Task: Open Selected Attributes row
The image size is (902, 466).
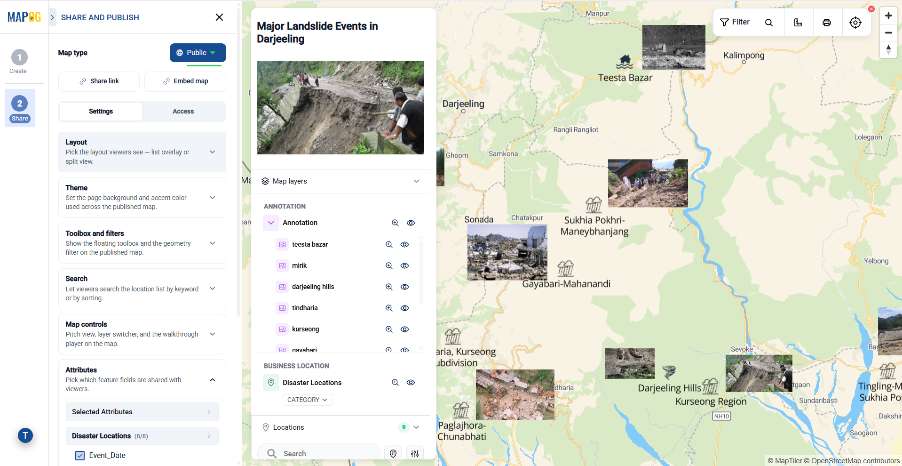Action: (142, 411)
